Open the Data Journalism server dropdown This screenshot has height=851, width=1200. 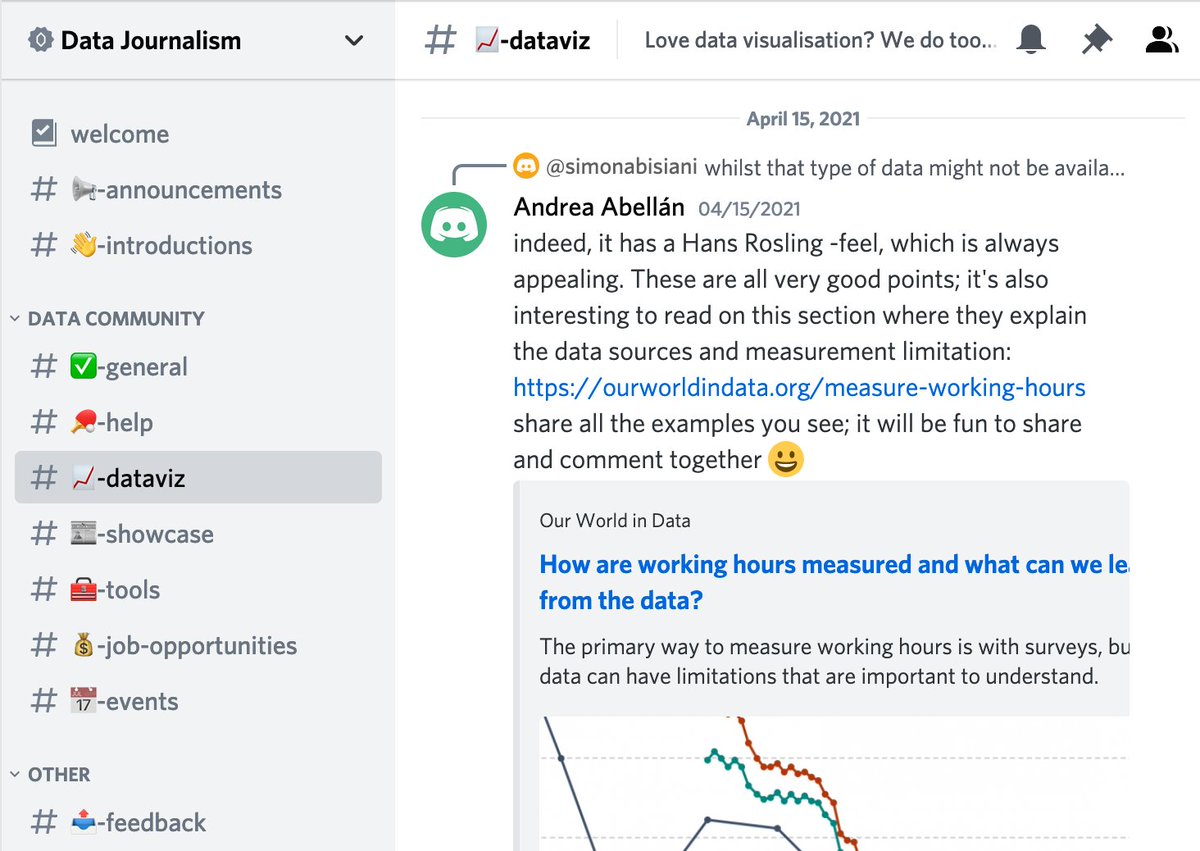coord(354,41)
